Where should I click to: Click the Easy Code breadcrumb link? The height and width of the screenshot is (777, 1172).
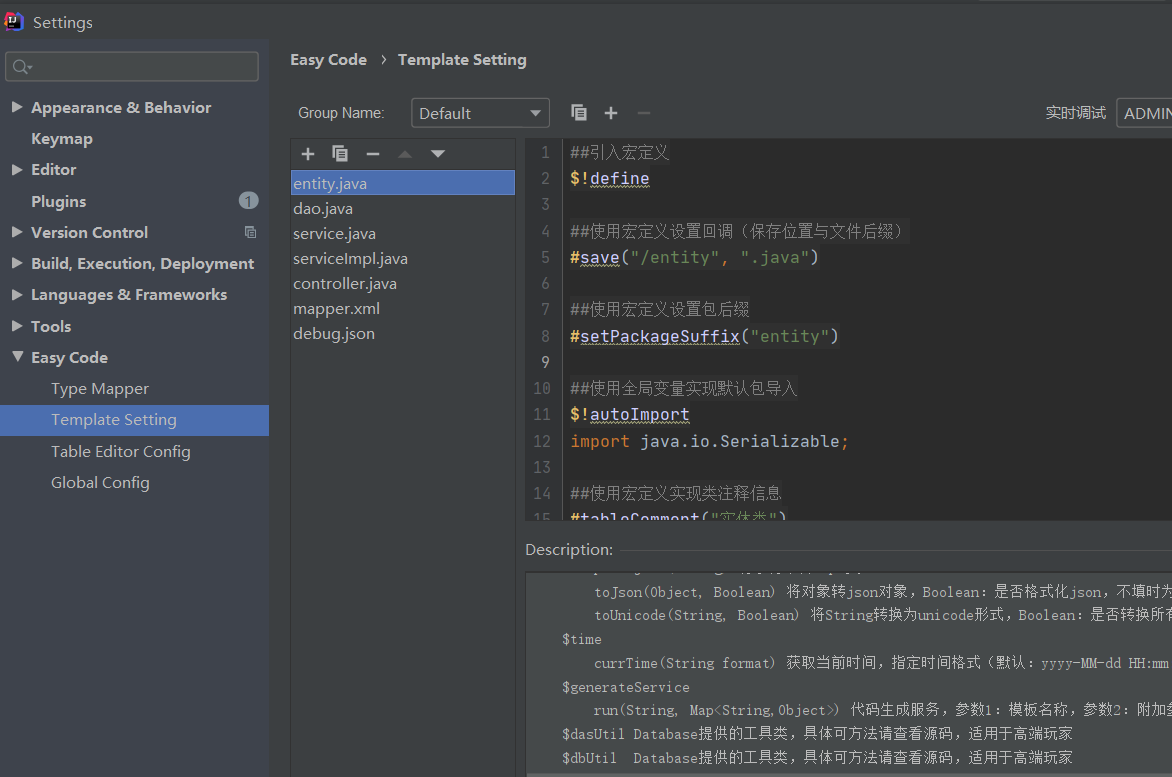[x=328, y=60]
